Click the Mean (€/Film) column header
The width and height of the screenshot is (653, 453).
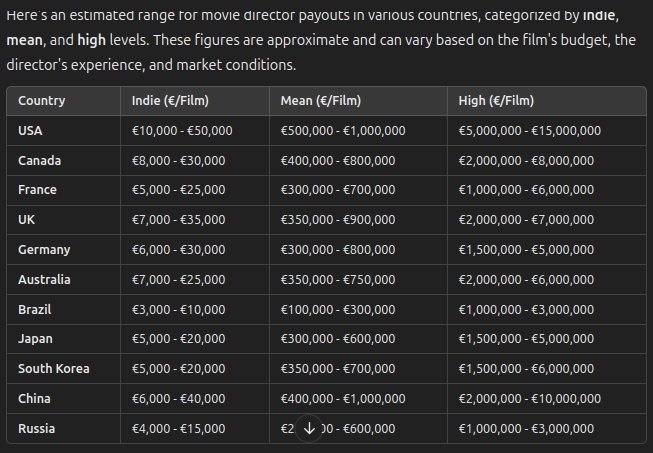[320, 100]
